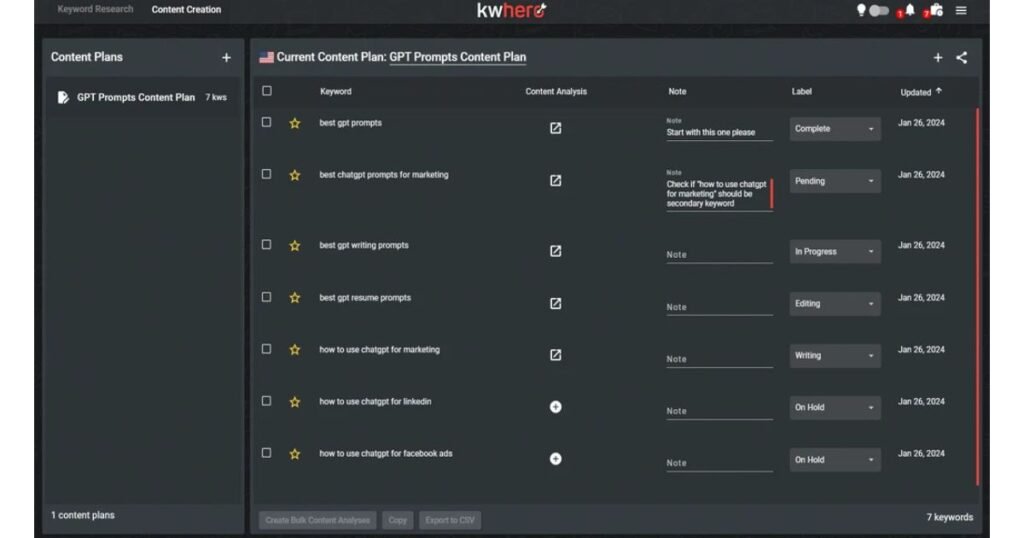Check the box for best chatgpt prompts for marketing

[x=266, y=174]
